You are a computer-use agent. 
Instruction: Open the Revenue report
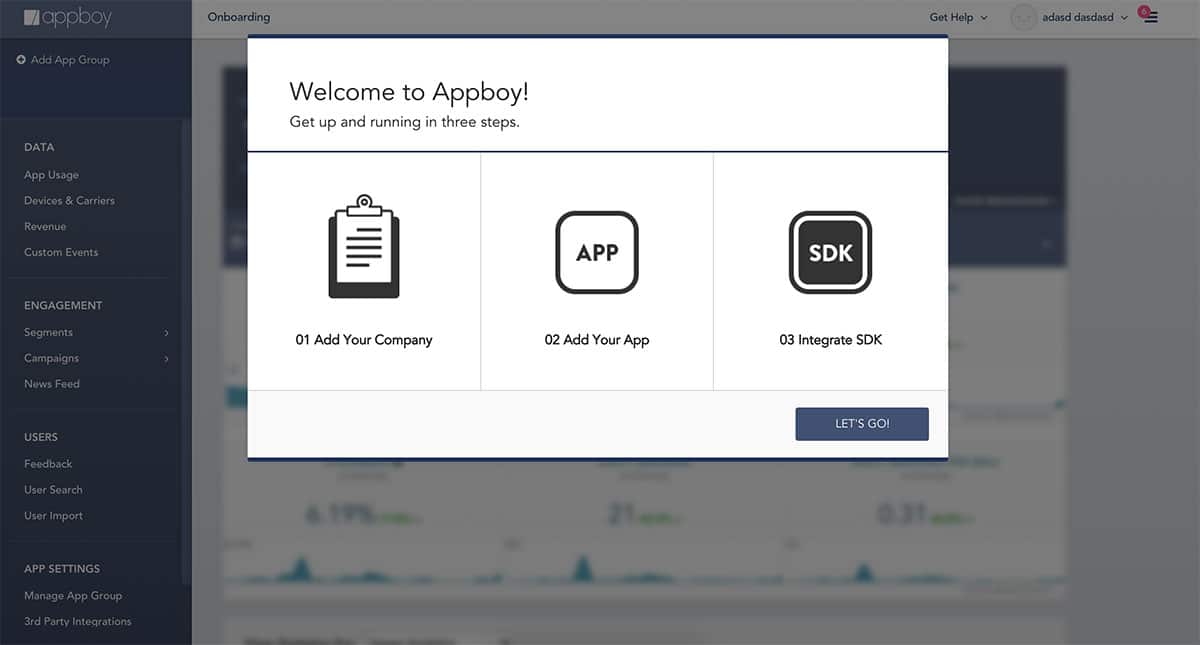tap(43, 226)
